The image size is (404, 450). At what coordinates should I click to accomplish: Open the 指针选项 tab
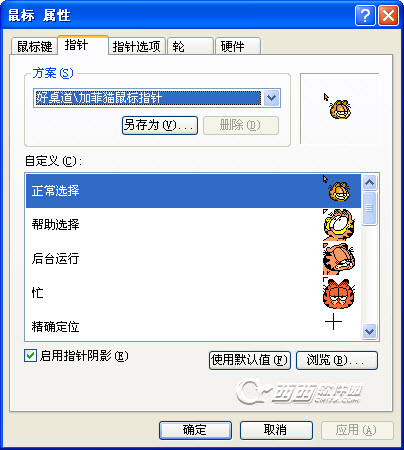[137, 46]
